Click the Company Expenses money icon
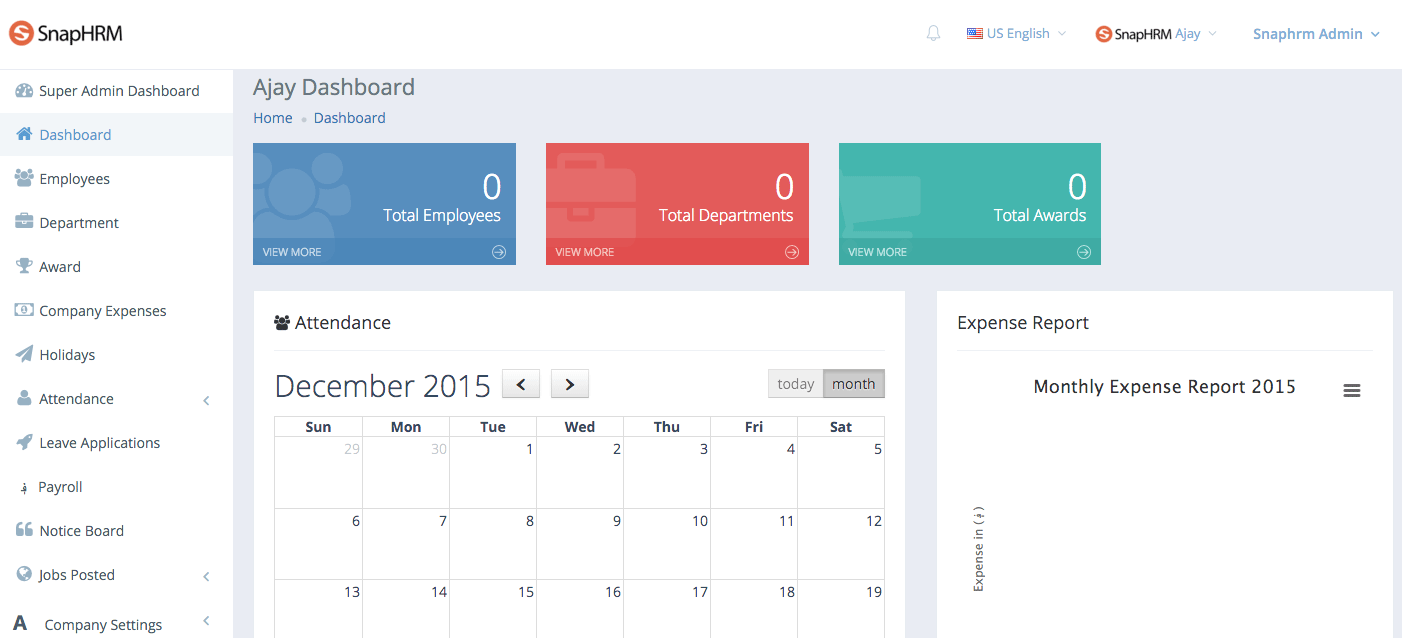 click(24, 310)
